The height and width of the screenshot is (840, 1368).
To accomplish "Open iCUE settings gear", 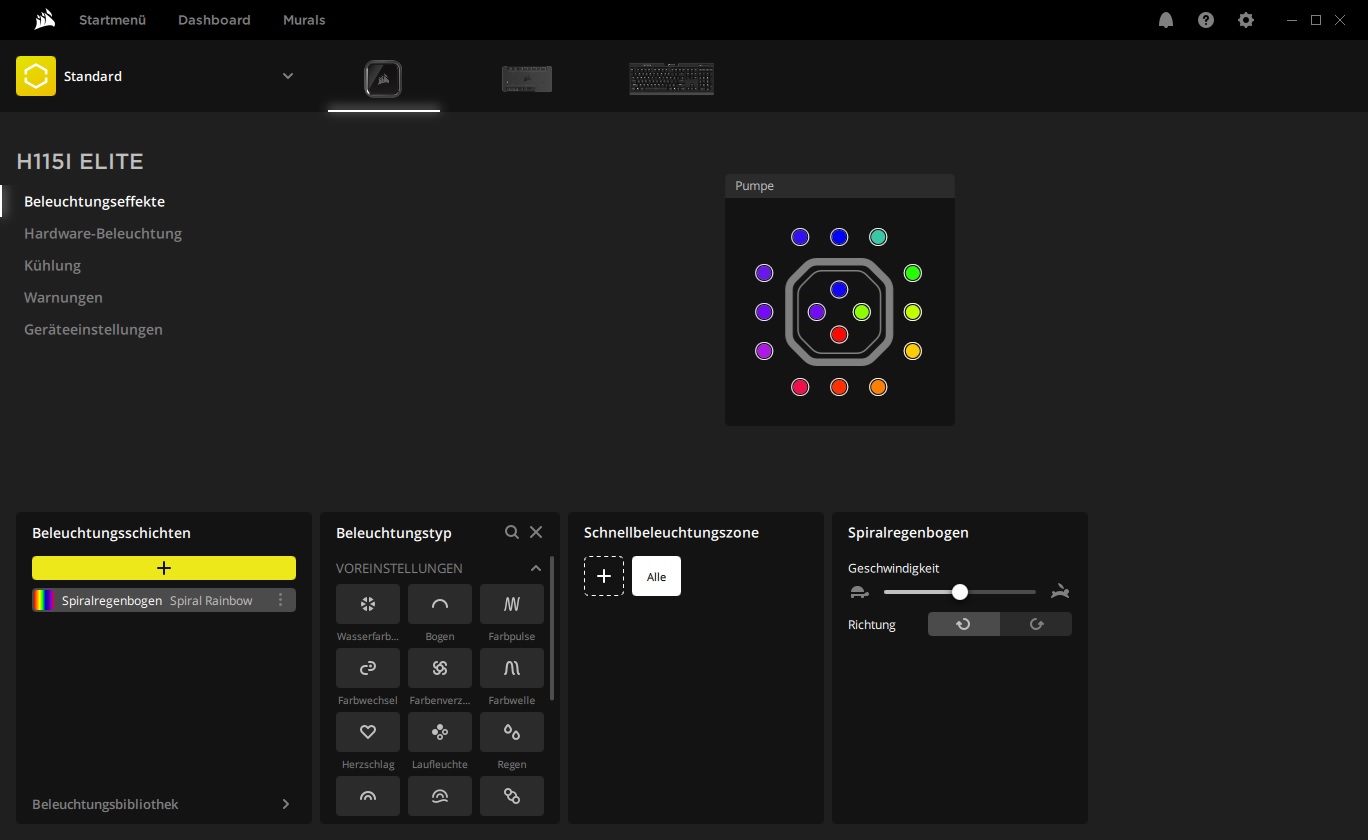I will click(x=1246, y=20).
